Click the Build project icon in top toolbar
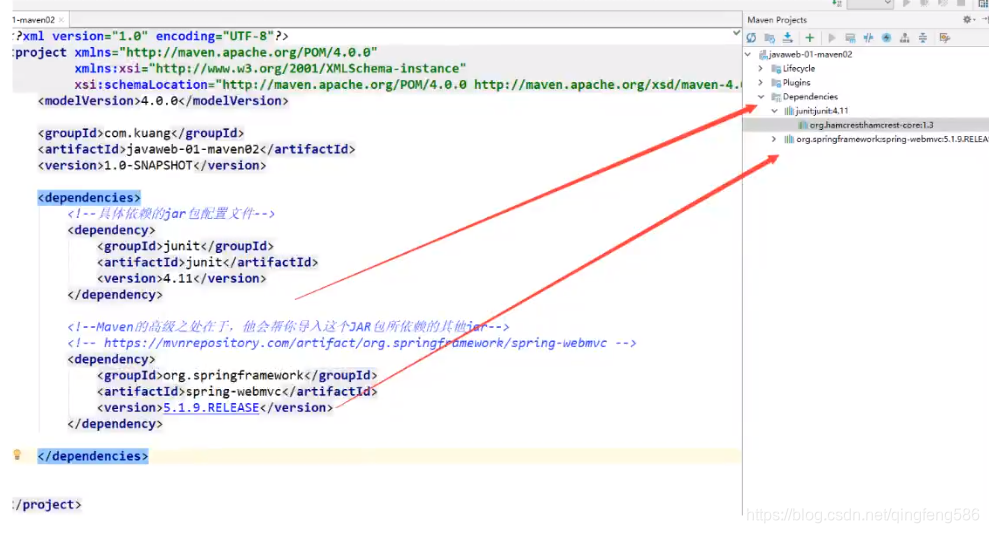The width and height of the screenshot is (989, 533). [837, 3]
